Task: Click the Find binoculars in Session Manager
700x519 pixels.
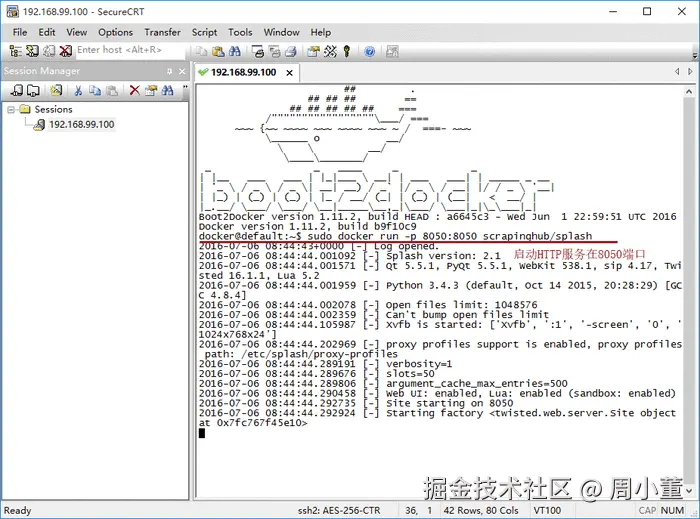Action: (167, 91)
